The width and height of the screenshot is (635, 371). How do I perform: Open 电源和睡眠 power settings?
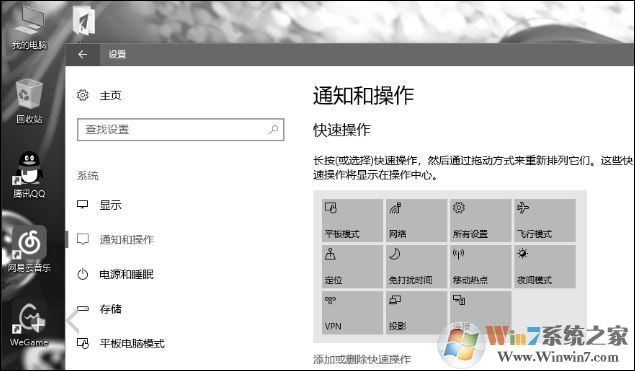pos(115,274)
